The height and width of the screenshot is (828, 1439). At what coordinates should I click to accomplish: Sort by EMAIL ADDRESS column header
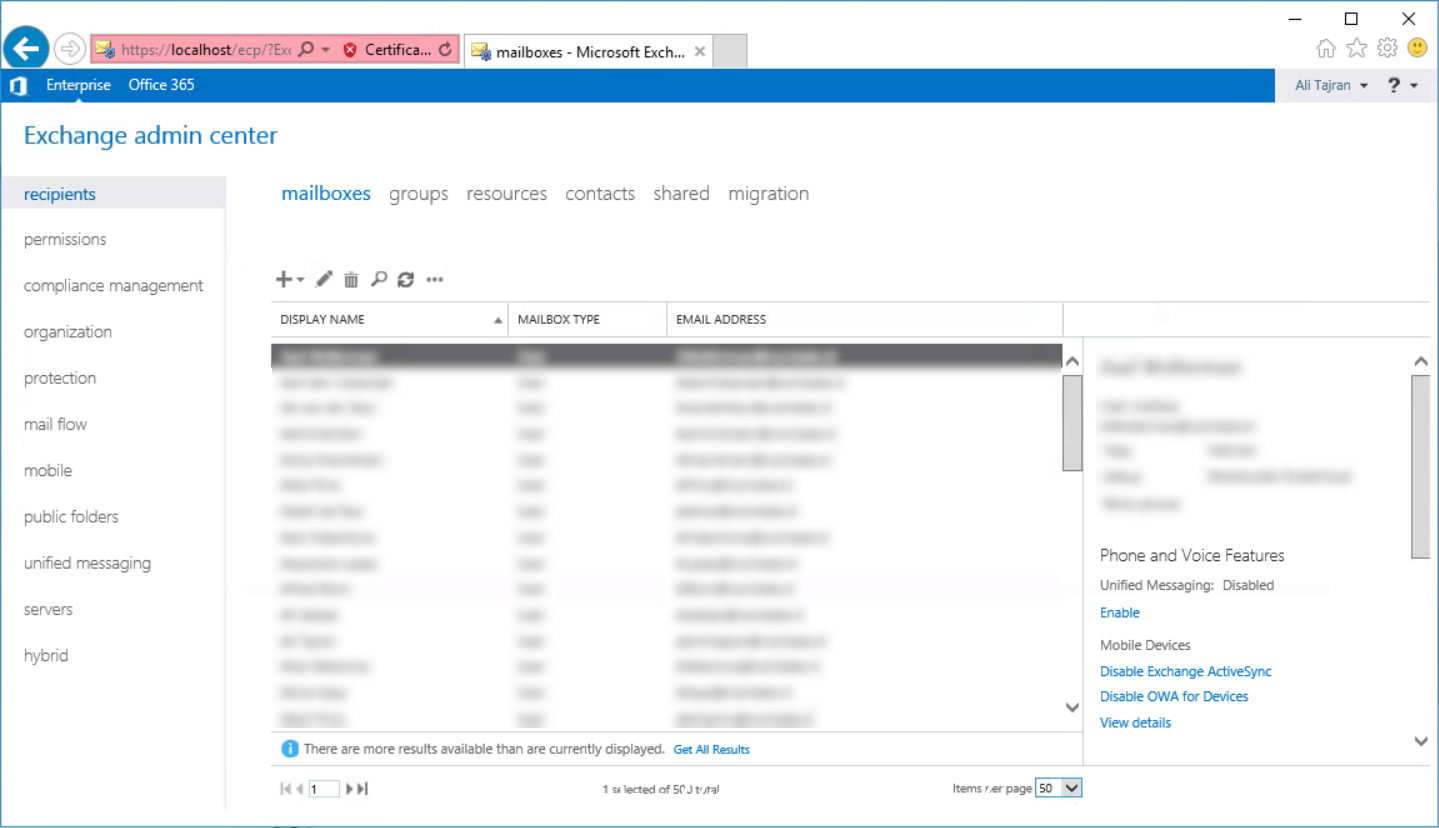coord(865,320)
